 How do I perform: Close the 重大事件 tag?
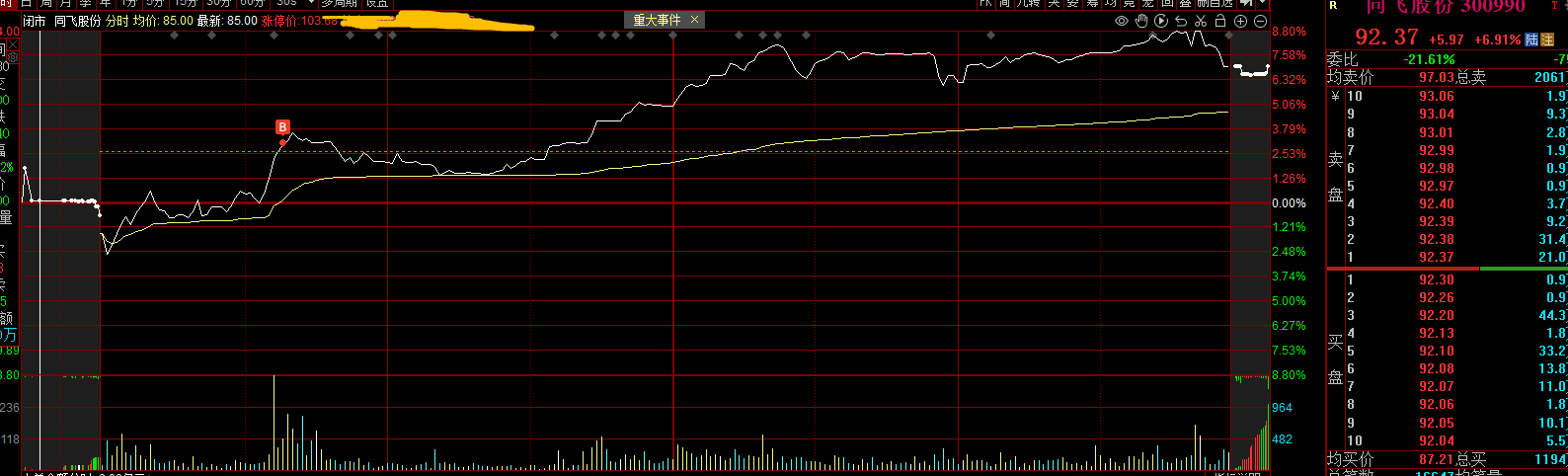695,20
